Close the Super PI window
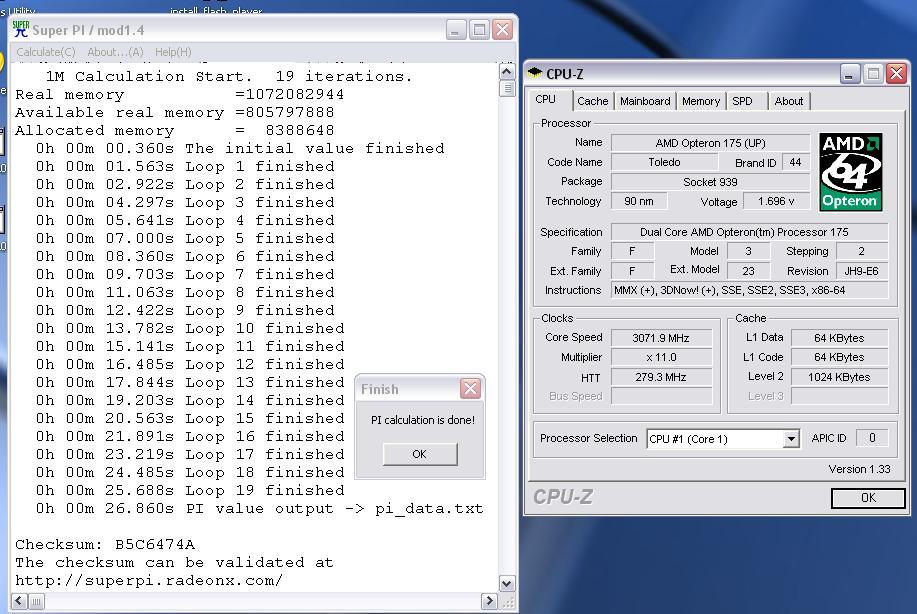Screen dimensions: 917x614 click(502, 29)
